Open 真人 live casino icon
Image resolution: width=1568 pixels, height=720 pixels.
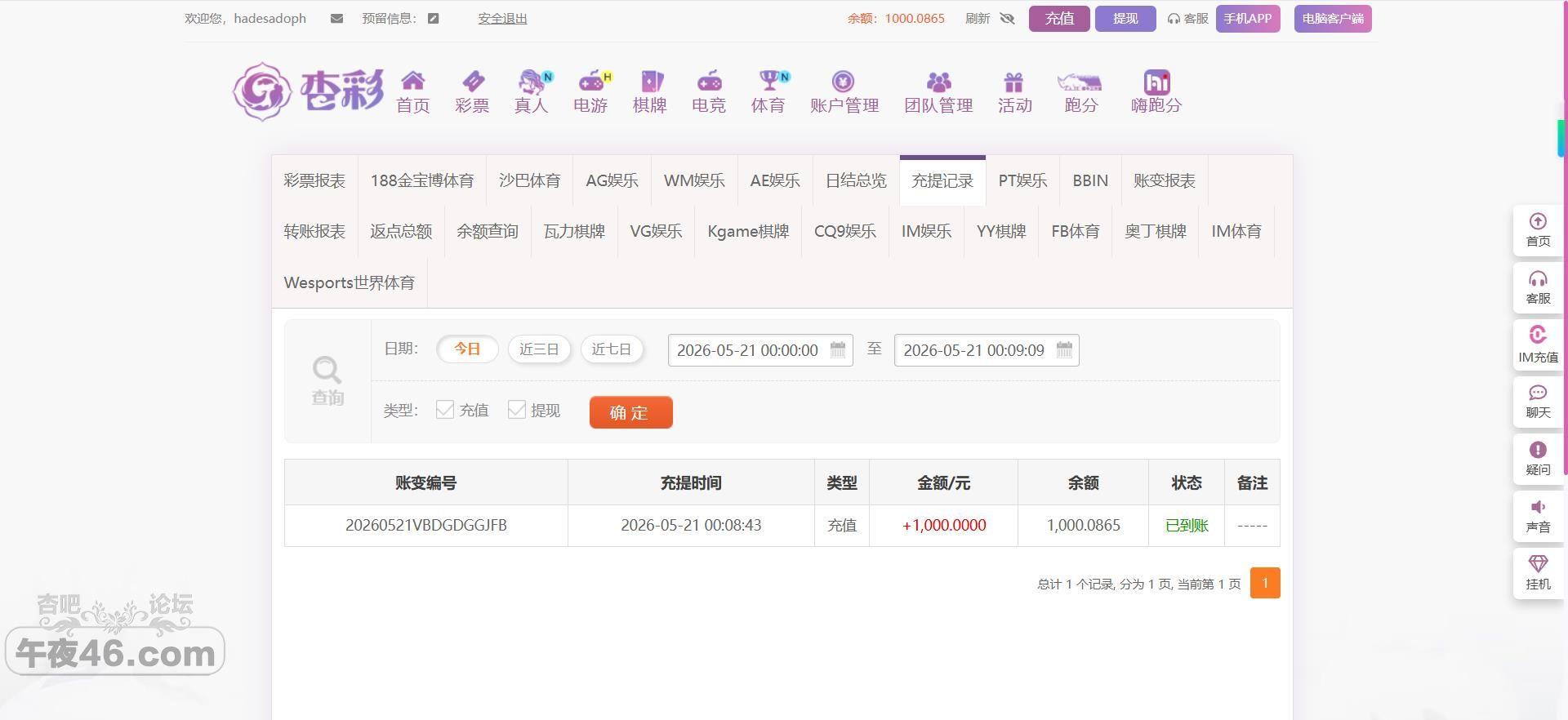tap(533, 81)
